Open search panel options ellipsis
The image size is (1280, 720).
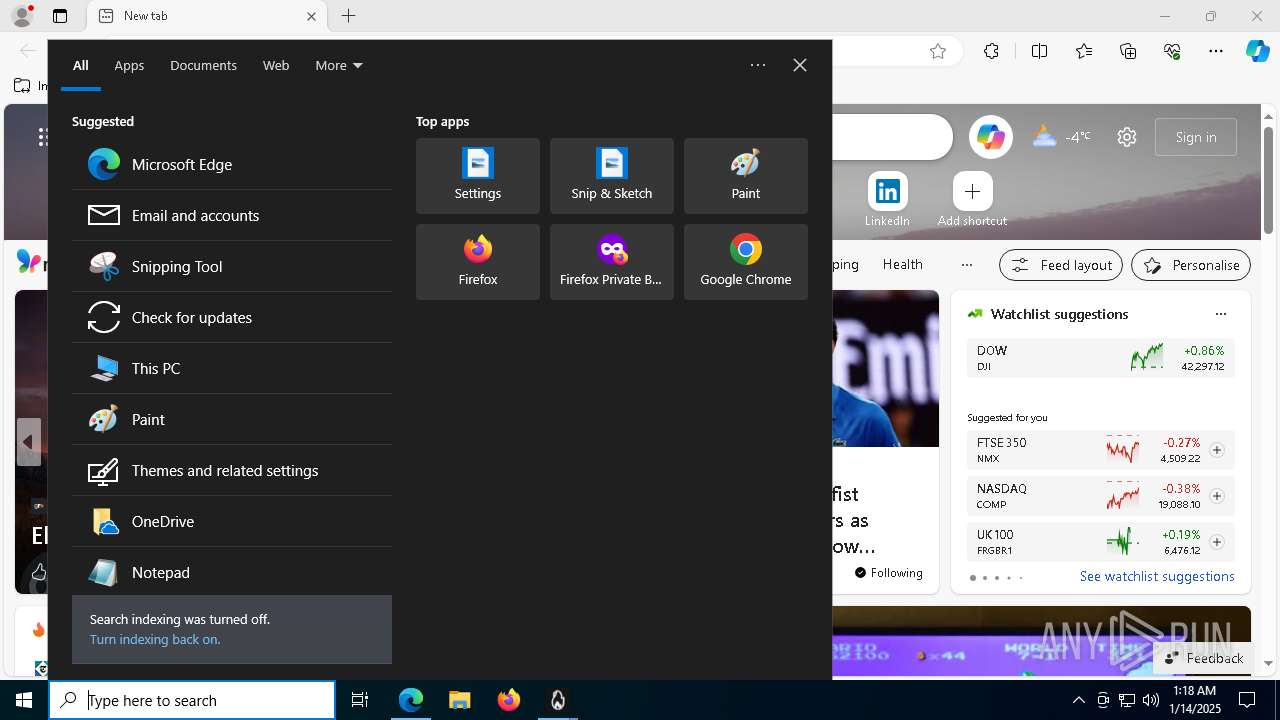coord(758,65)
